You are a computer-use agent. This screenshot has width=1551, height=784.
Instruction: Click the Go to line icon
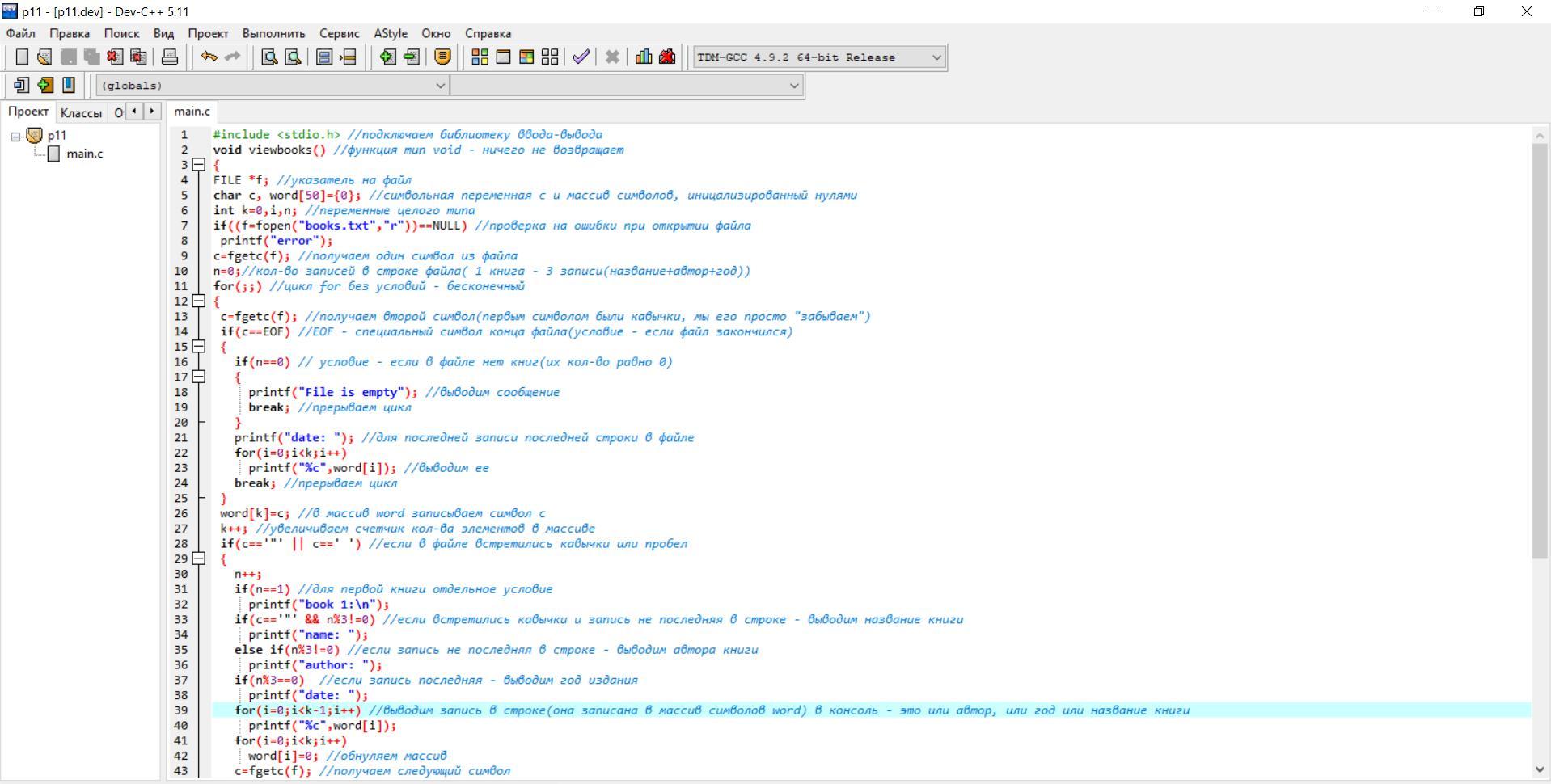point(348,57)
